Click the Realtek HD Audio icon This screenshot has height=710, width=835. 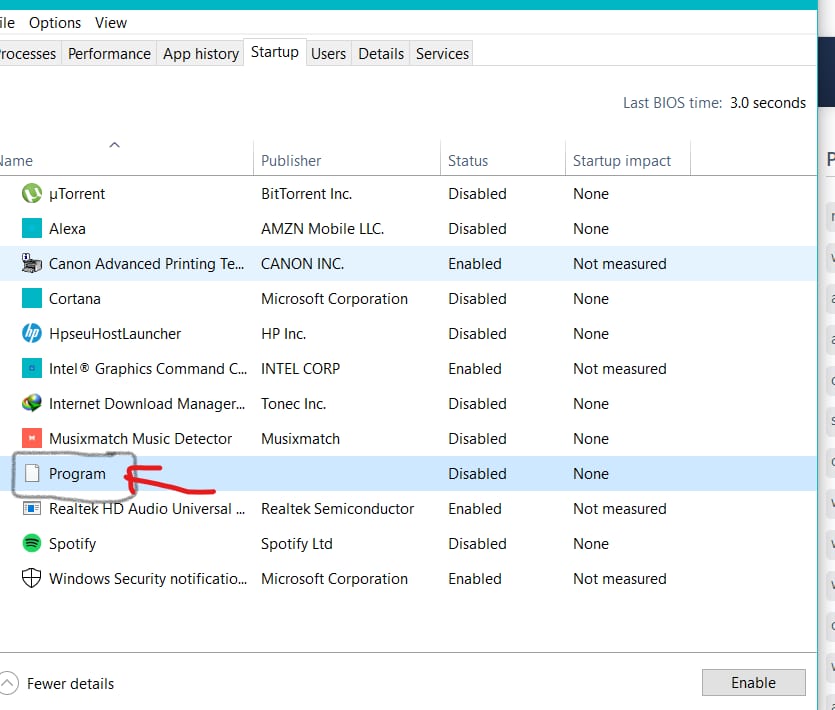coord(31,509)
